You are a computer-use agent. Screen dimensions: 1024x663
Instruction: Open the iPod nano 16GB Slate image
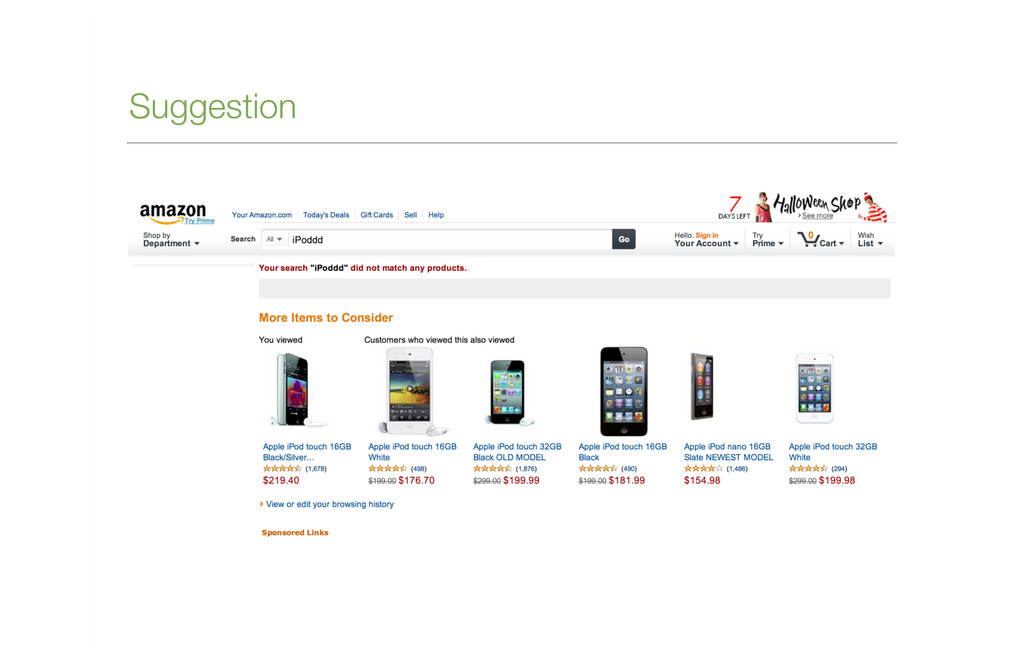pyautogui.click(x=702, y=387)
